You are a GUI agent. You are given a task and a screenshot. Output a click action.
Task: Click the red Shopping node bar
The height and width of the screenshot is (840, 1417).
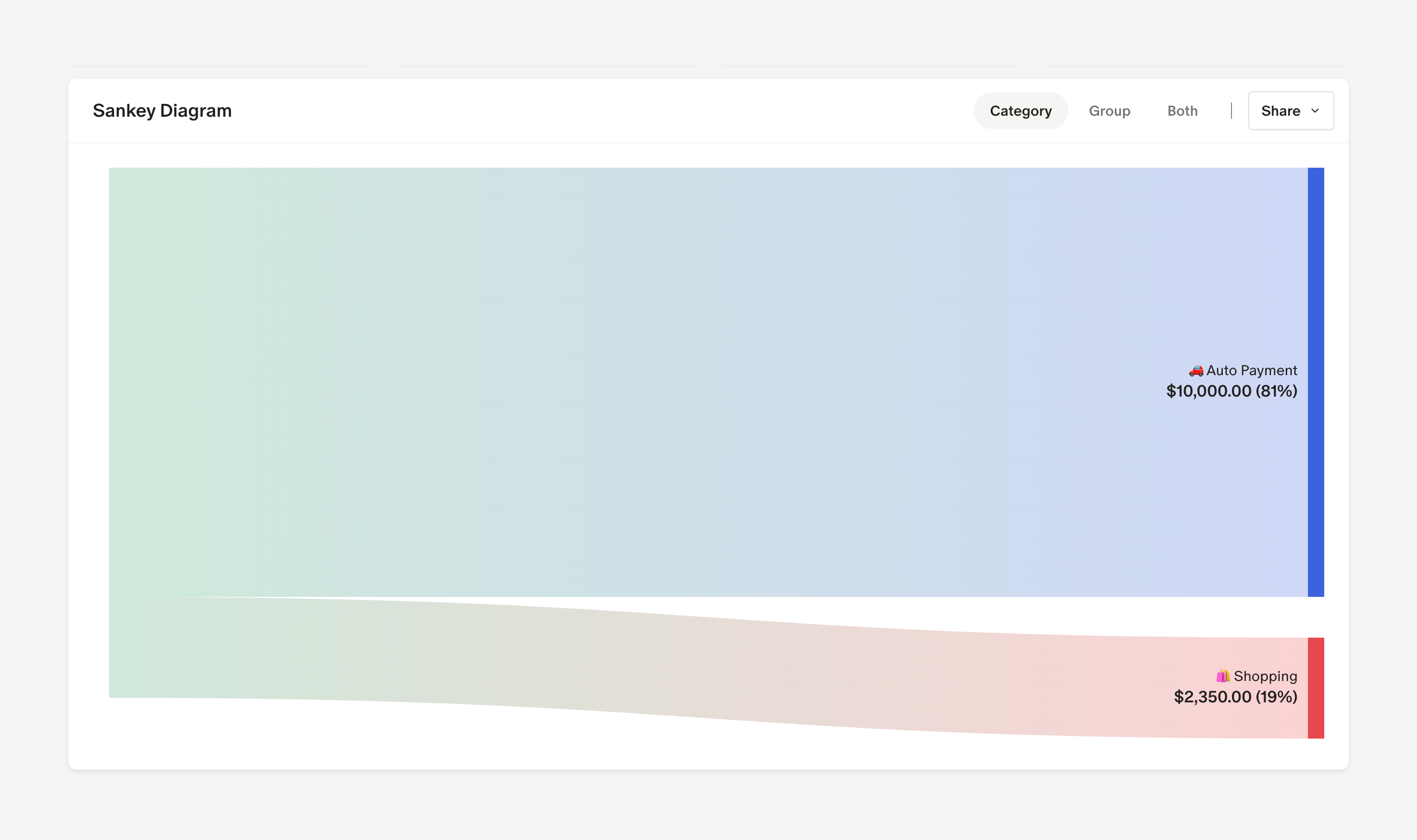(1316, 688)
